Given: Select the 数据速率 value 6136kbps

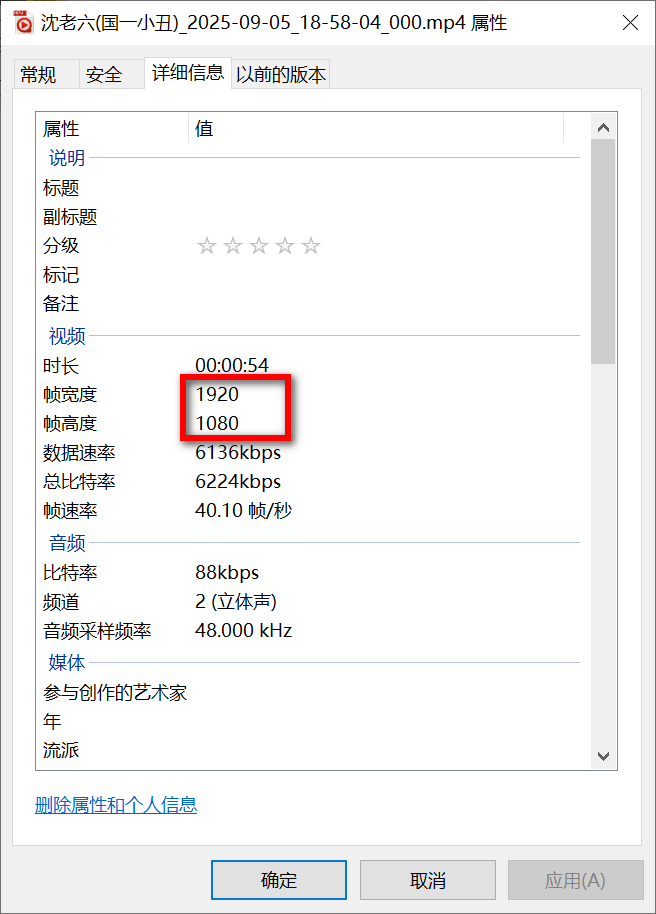Looking at the screenshot, I should [x=238, y=453].
